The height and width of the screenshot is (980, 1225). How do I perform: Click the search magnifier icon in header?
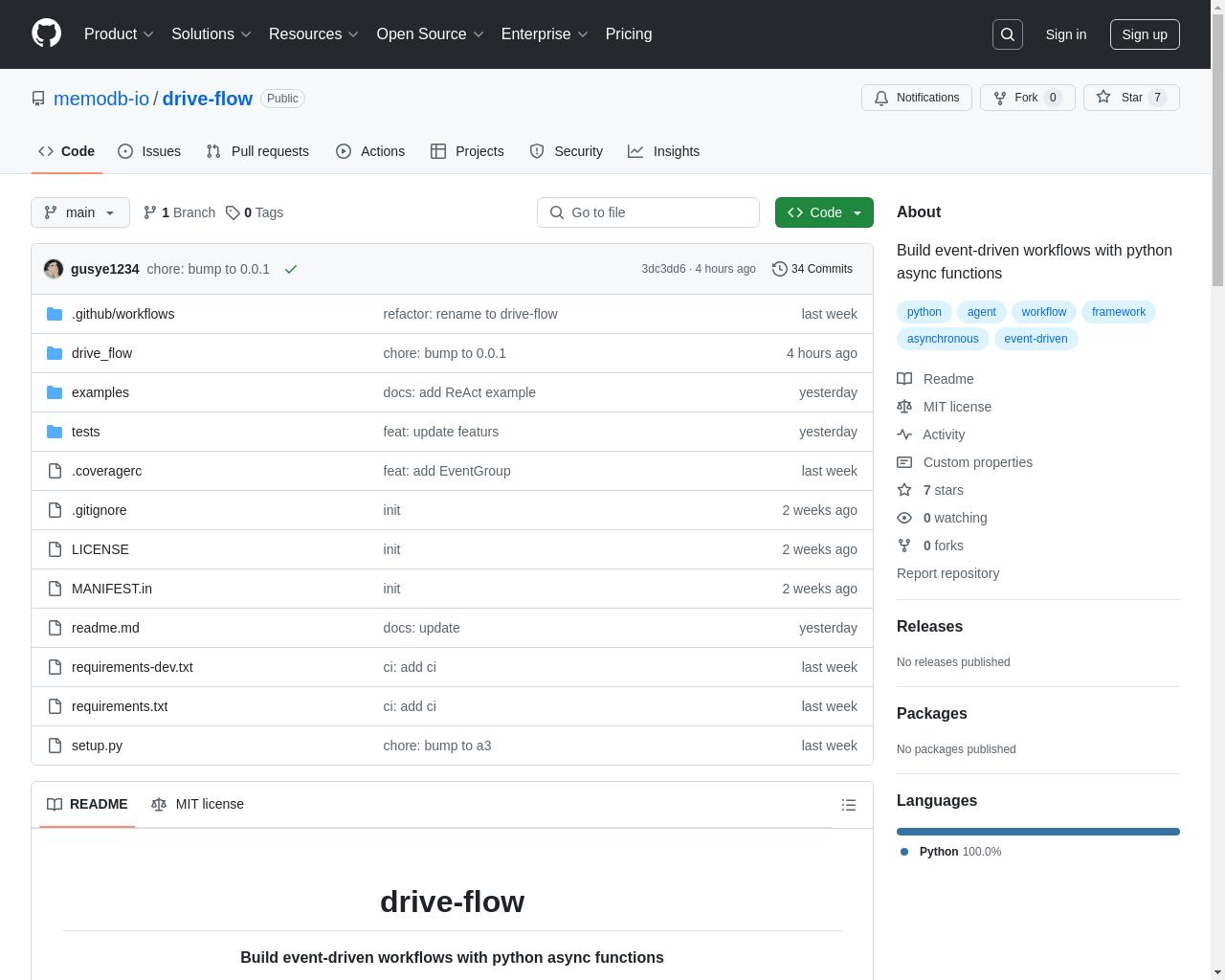pyautogui.click(x=1008, y=34)
